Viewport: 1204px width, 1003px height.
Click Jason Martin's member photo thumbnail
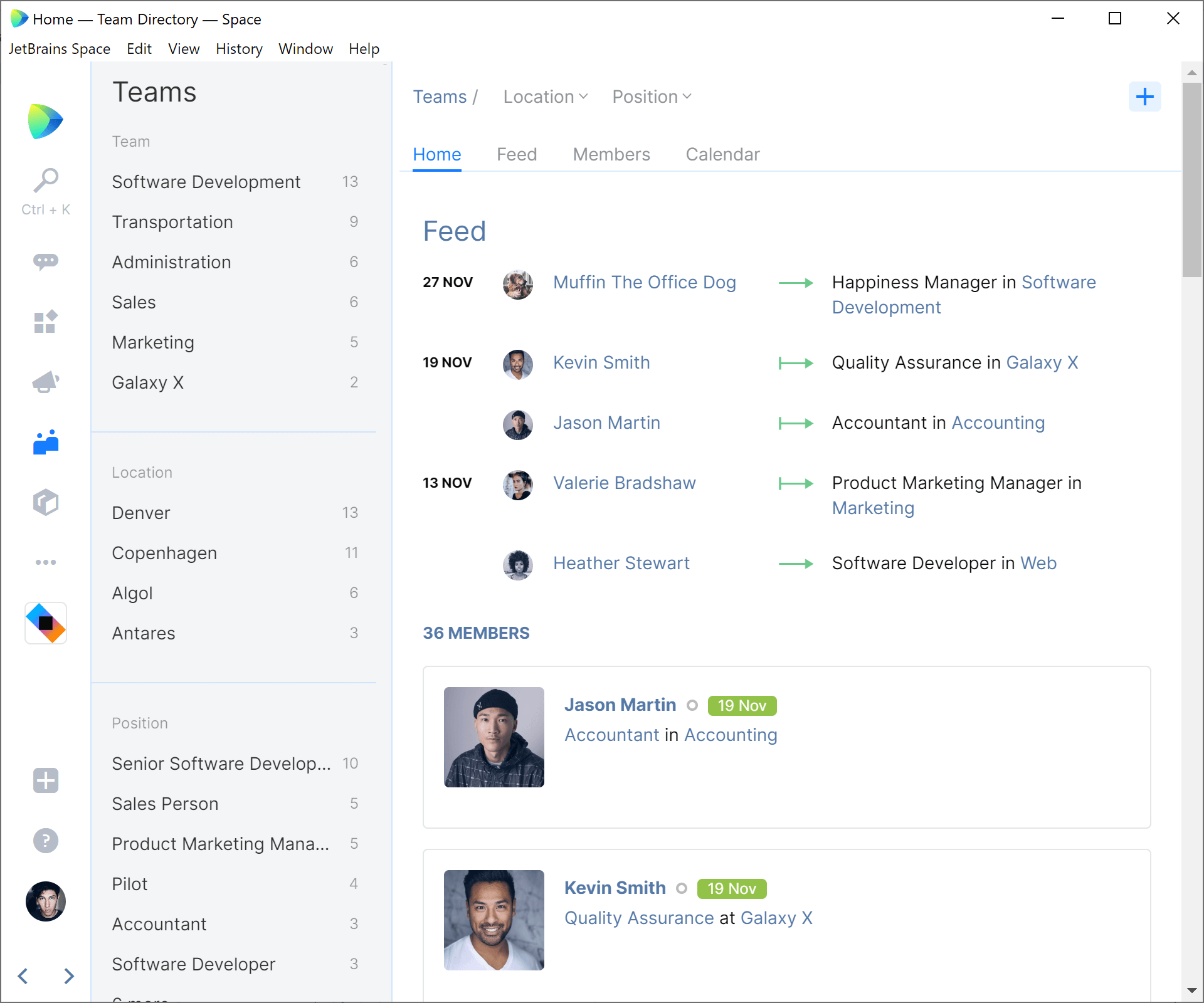point(494,737)
